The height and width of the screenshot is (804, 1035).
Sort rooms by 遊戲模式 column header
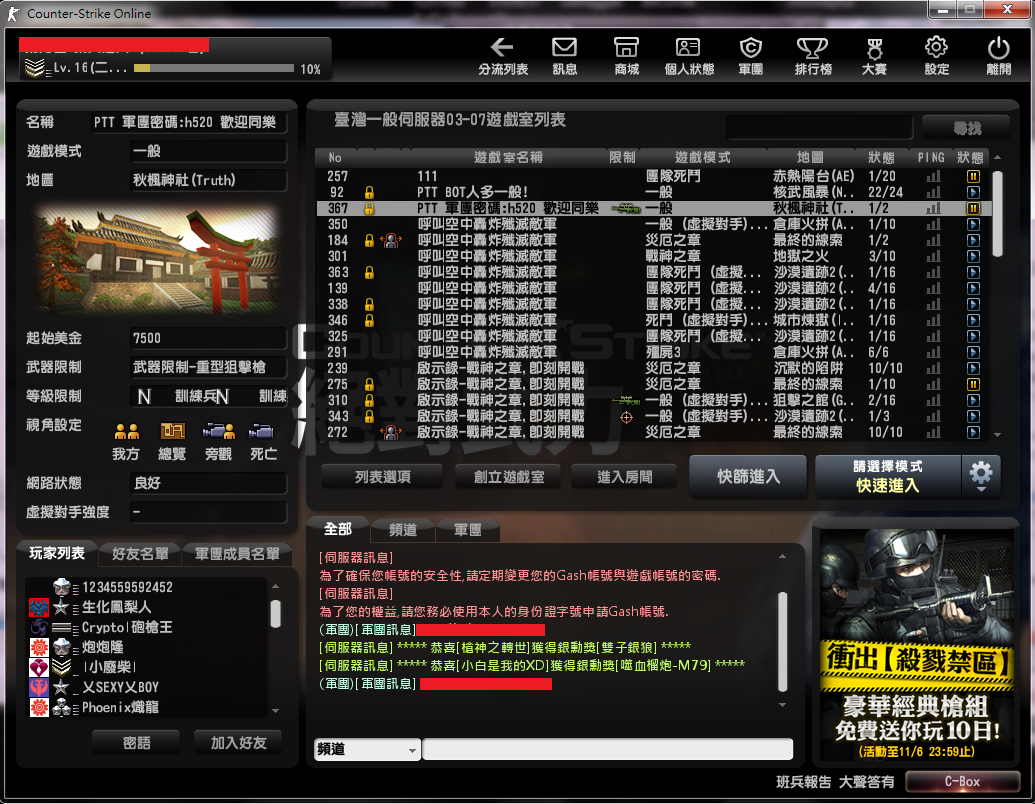pos(702,157)
